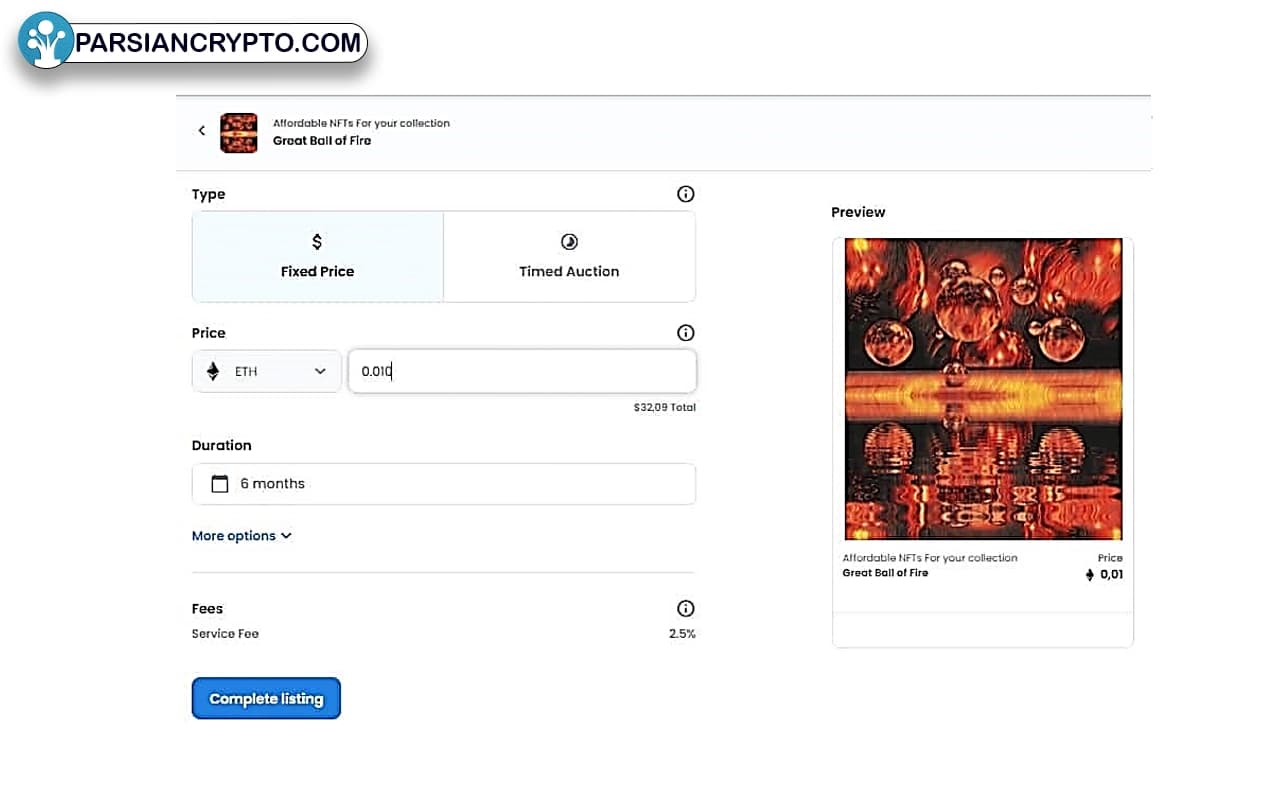Image resolution: width=1280 pixels, height=800 pixels.
Task: Open the ETH currency dropdown
Action: 267,371
